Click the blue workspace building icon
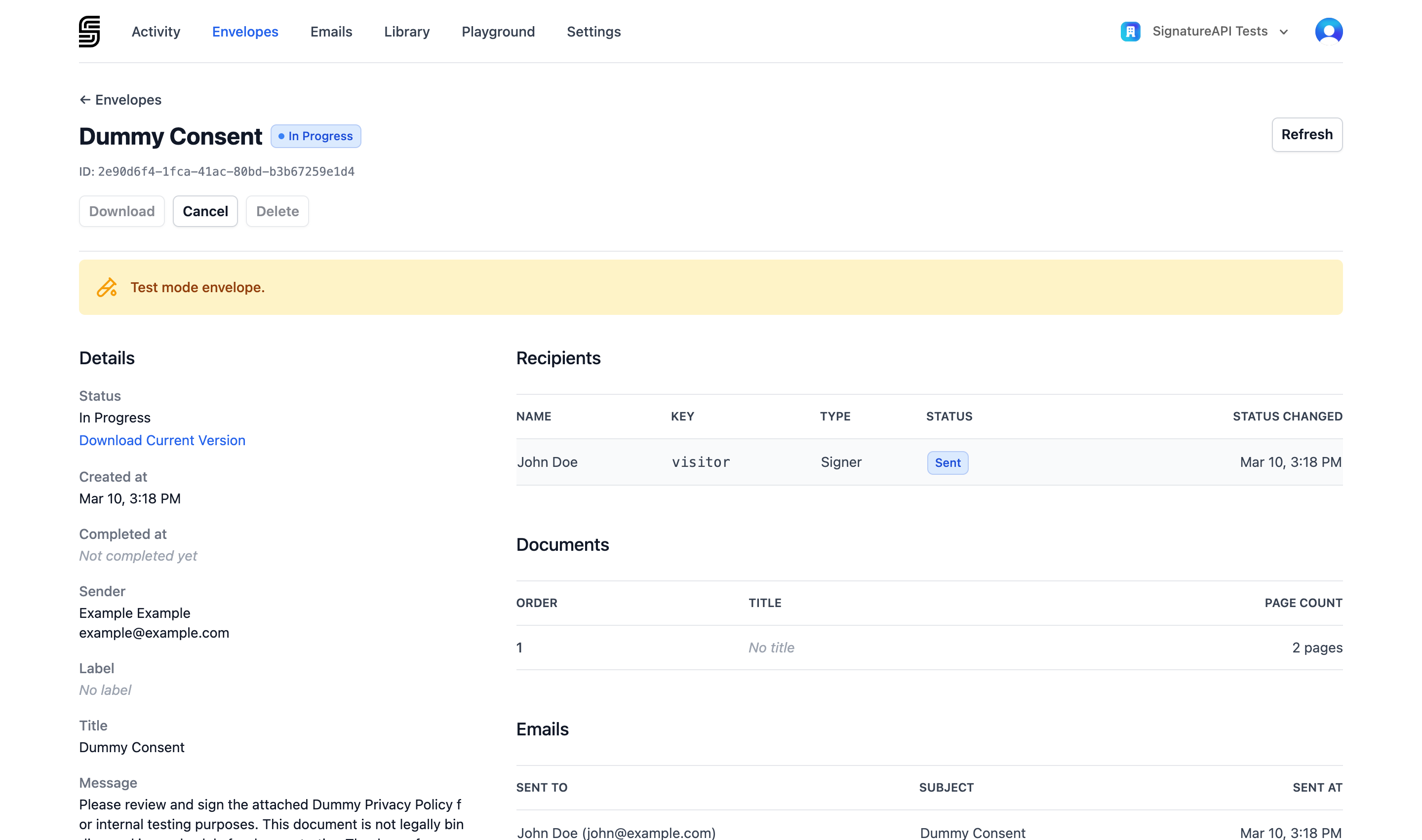Viewport: 1422px width, 840px height. click(1130, 31)
